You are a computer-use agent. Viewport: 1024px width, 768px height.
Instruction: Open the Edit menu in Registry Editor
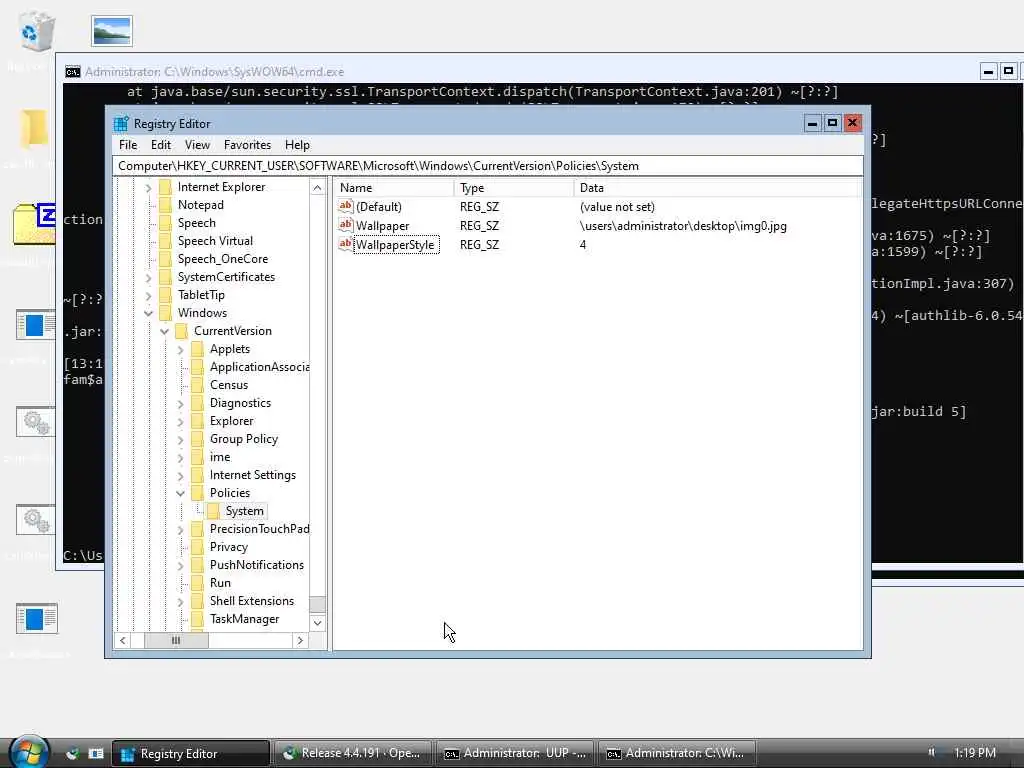pos(161,145)
